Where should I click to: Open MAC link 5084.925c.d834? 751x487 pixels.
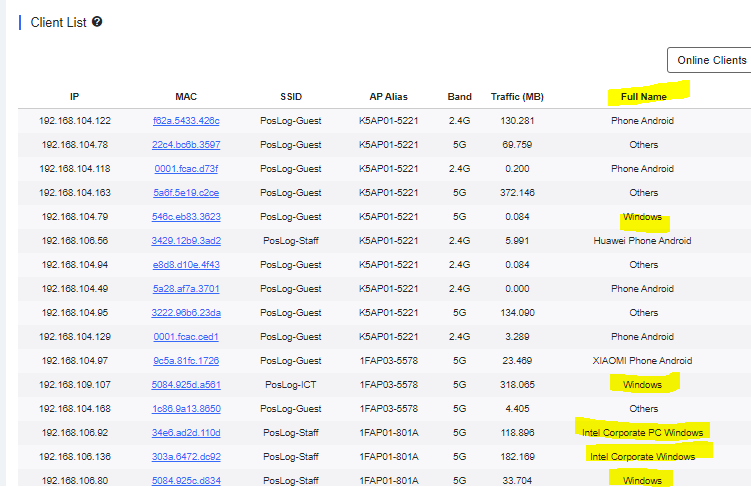(x=186, y=480)
